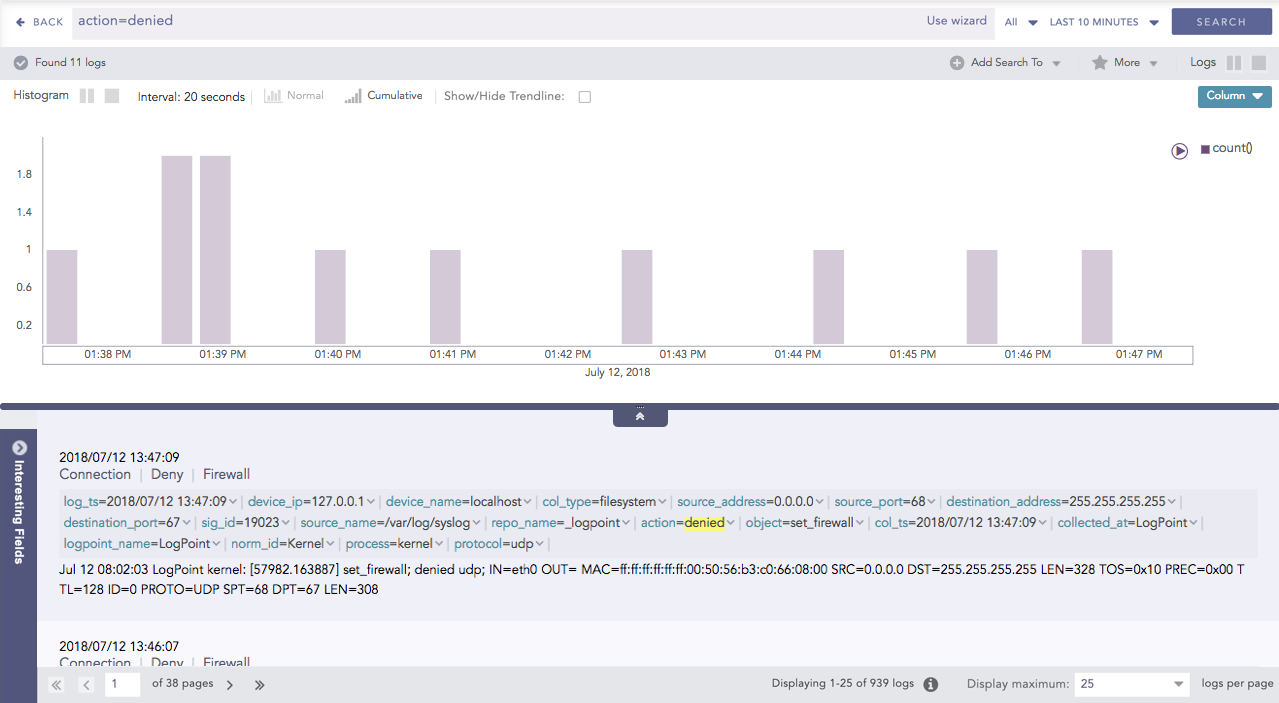Open the All repos selector menu

click(1021, 22)
